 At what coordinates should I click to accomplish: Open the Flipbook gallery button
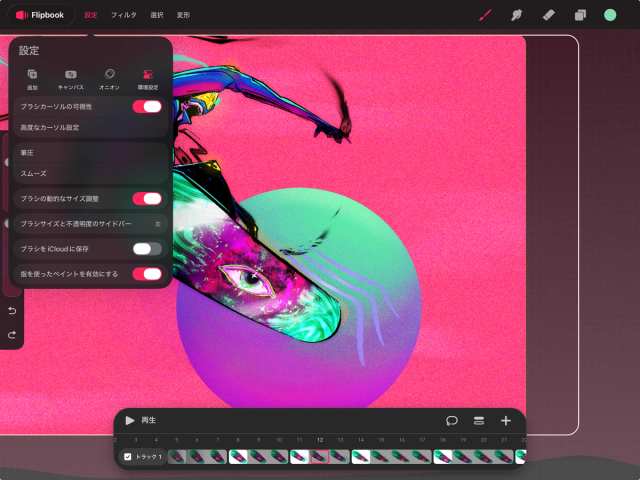40,15
